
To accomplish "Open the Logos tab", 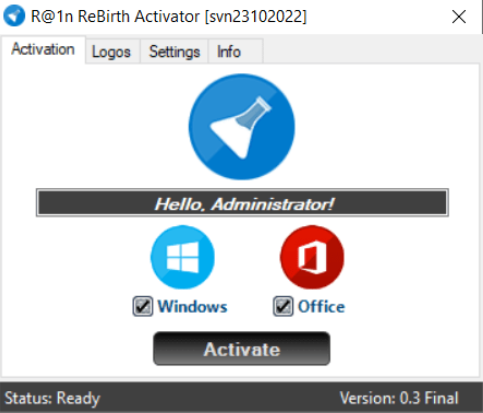I will [x=112, y=52].
